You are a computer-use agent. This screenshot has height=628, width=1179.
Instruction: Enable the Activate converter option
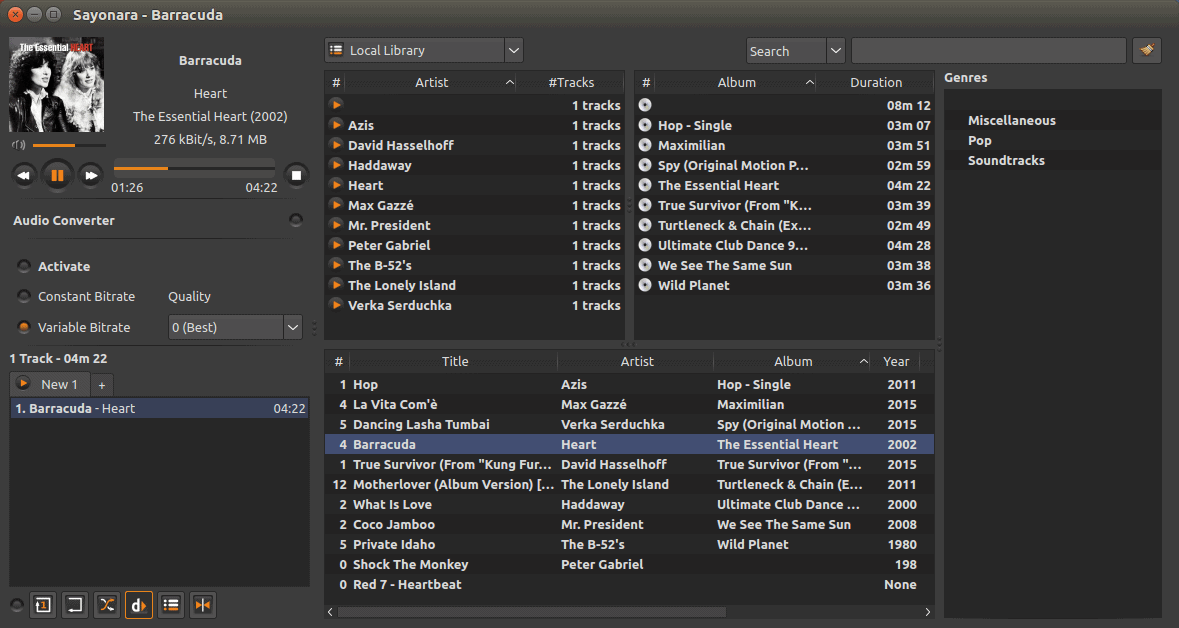point(24,266)
